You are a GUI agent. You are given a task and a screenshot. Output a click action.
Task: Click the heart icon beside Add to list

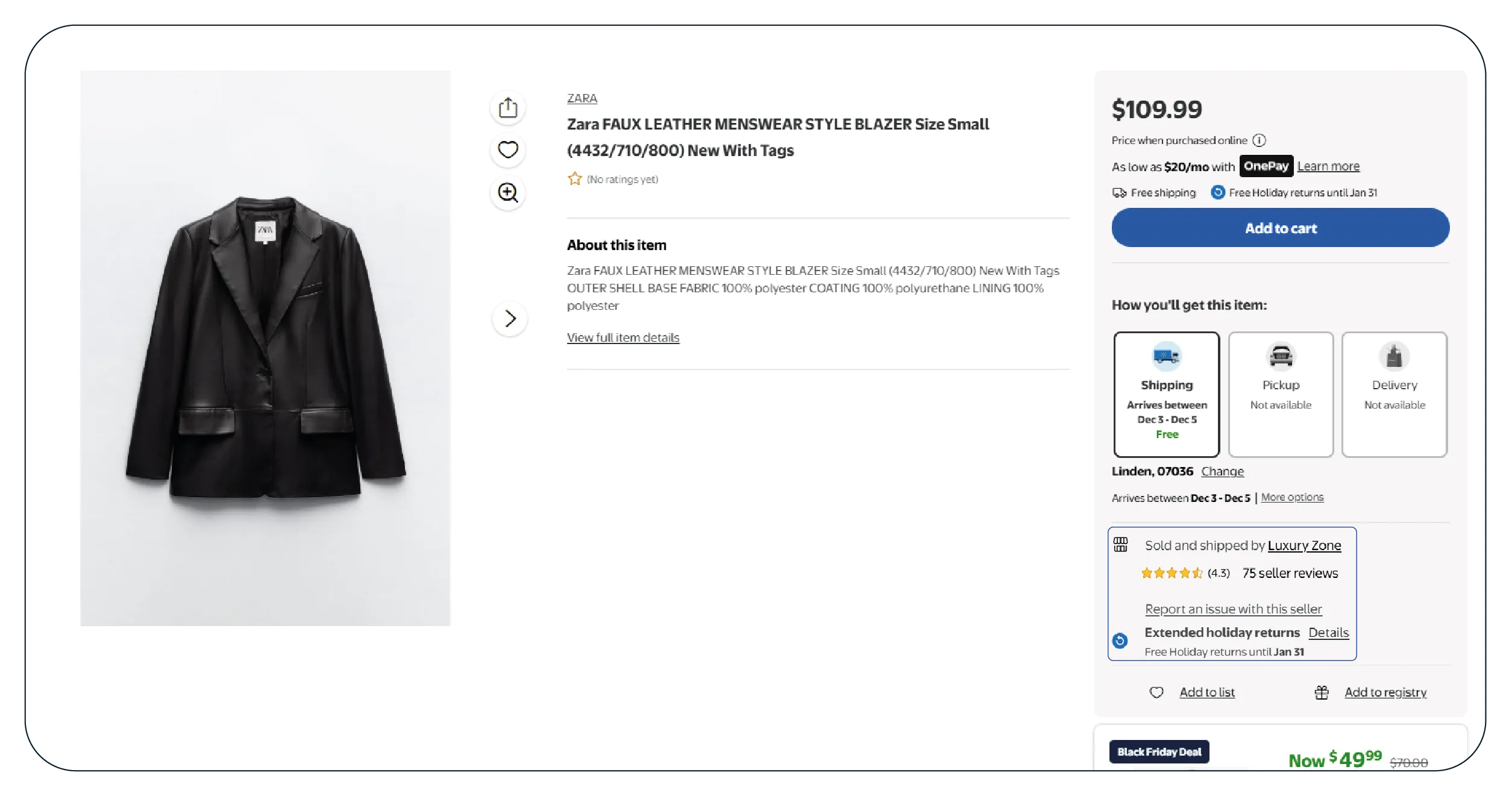click(x=1156, y=692)
